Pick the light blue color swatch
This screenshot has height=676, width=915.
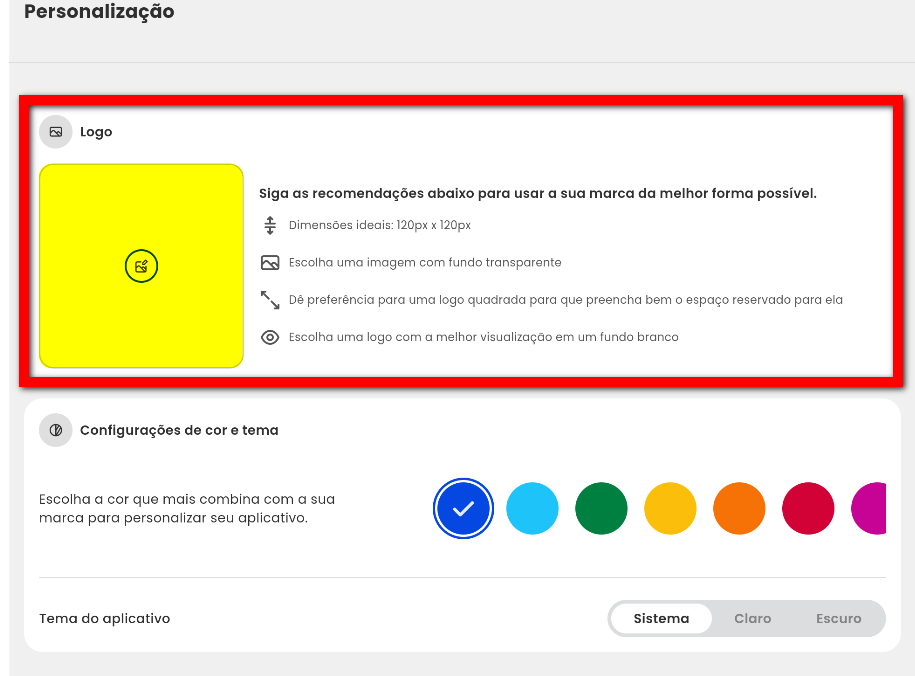tap(532, 508)
